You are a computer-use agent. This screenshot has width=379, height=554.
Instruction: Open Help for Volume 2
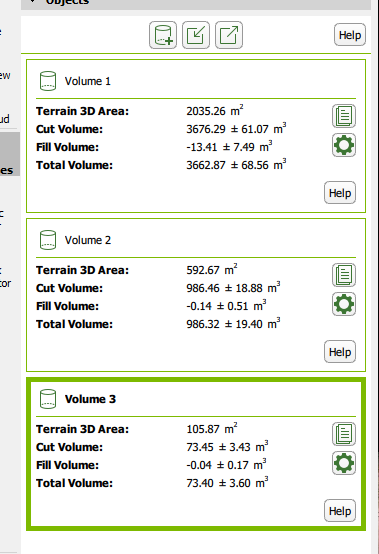[340, 352]
